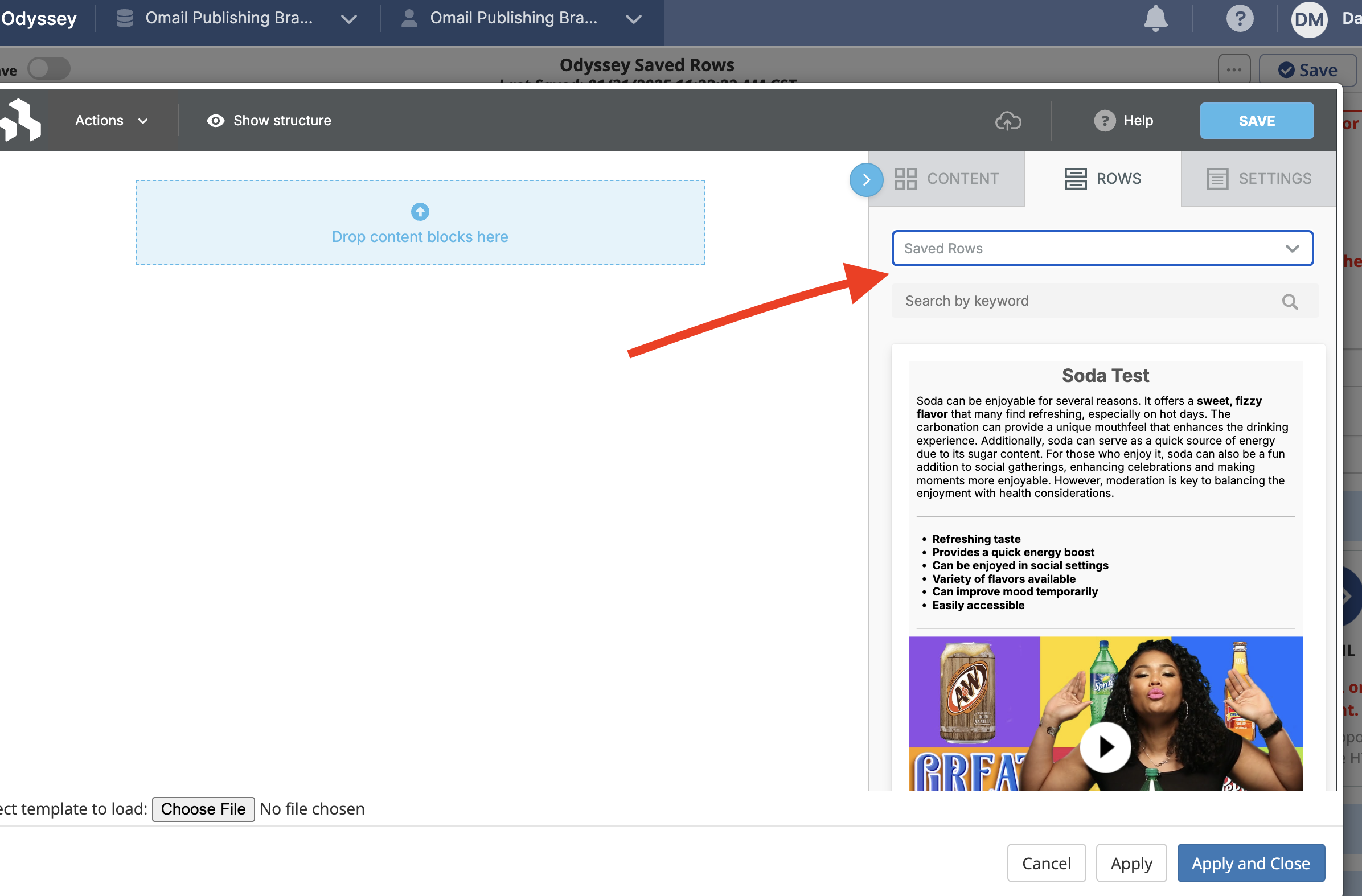Expand the Saved Rows dropdown

coord(1102,248)
